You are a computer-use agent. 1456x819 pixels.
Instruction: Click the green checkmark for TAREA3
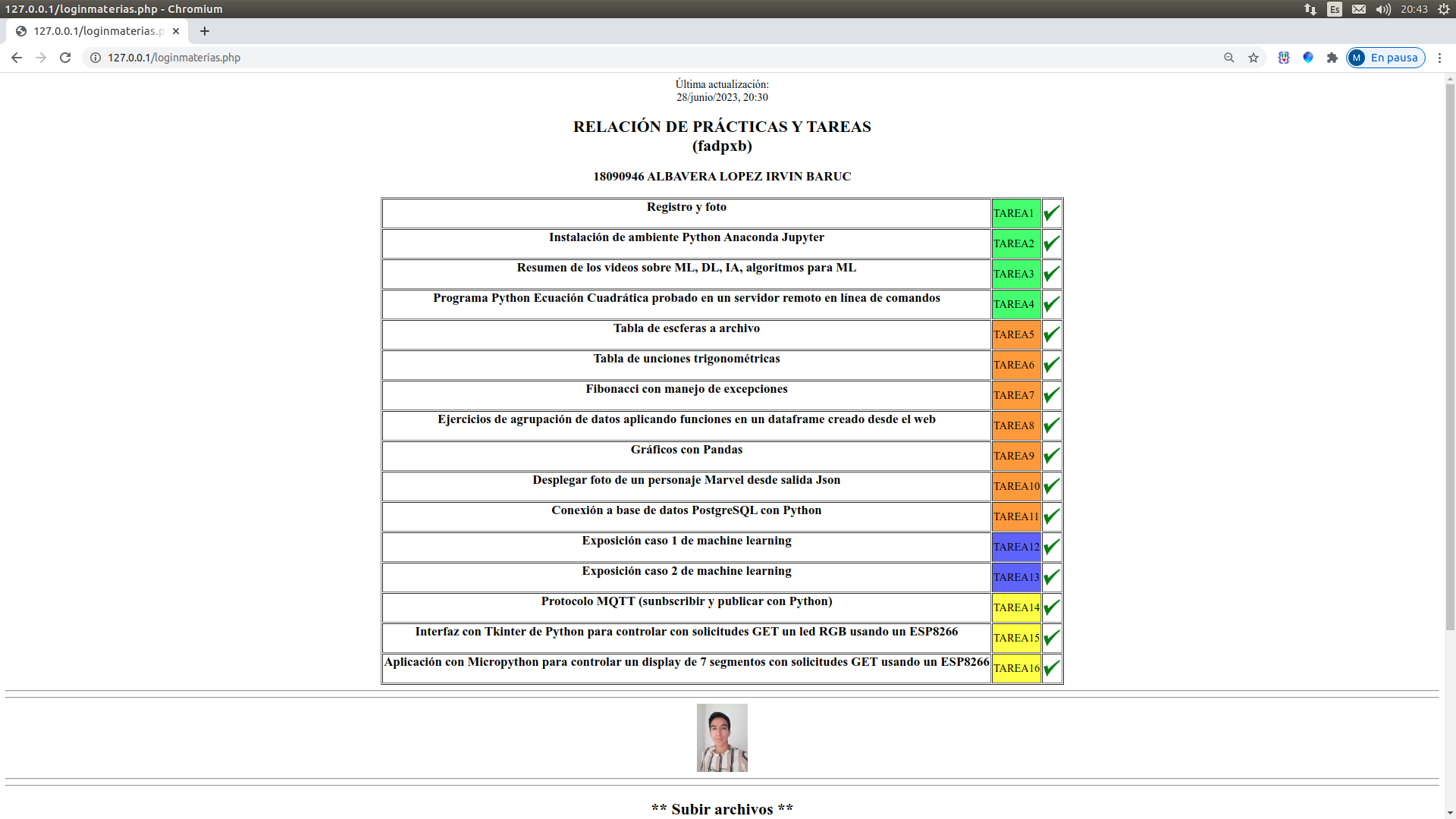(x=1052, y=274)
